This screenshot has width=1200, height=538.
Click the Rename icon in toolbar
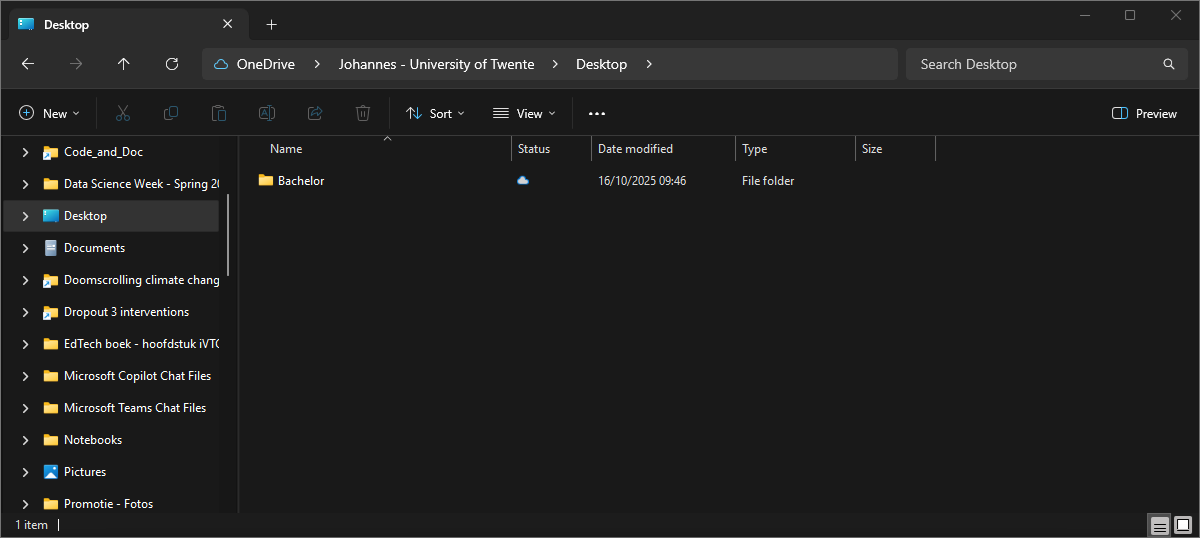(x=267, y=114)
